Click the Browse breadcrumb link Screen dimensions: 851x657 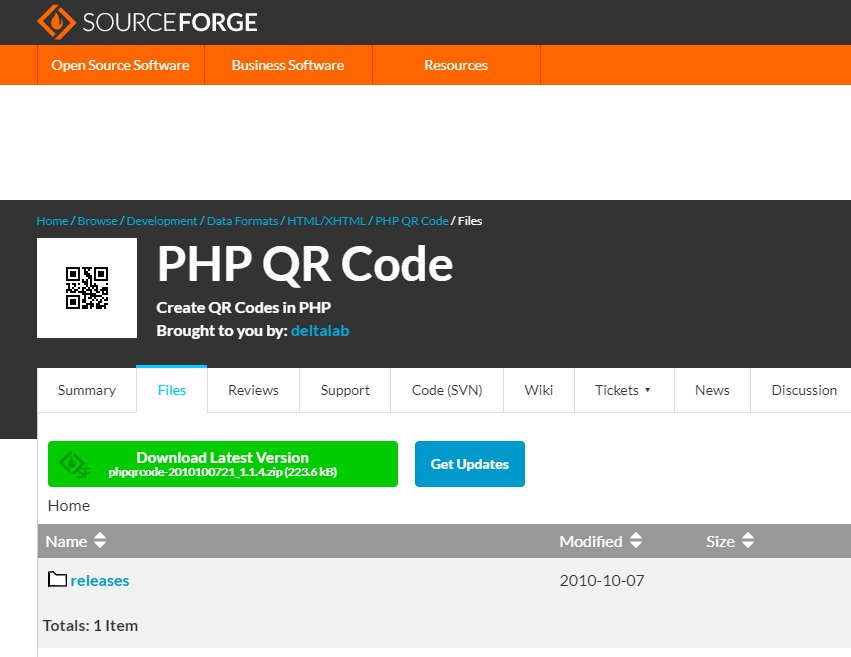[x=97, y=221]
